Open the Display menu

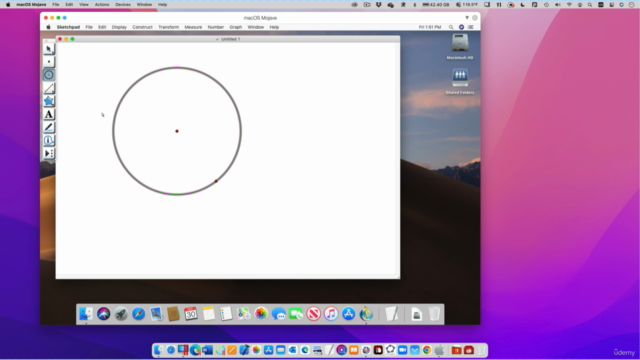(119, 27)
